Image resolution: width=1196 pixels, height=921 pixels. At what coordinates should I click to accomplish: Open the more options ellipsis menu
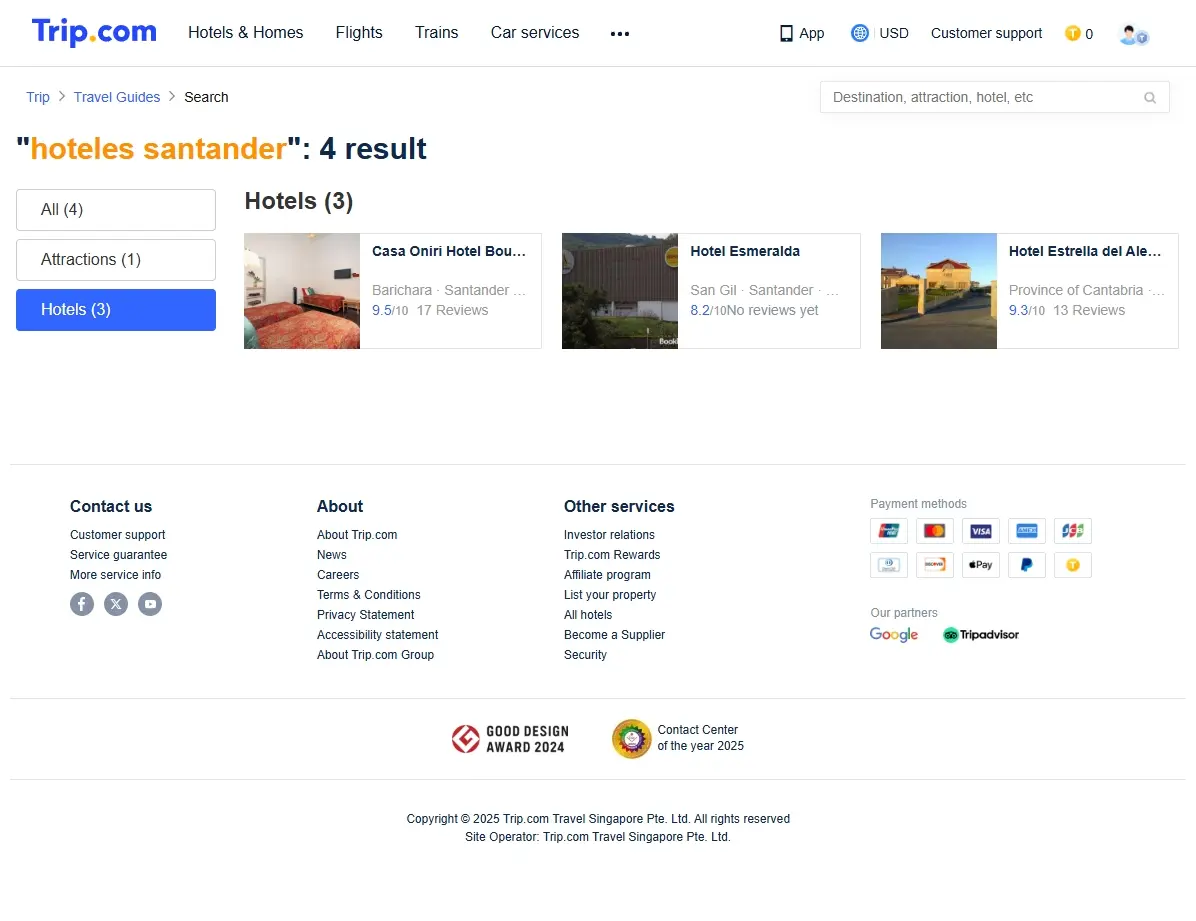[620, 34]
